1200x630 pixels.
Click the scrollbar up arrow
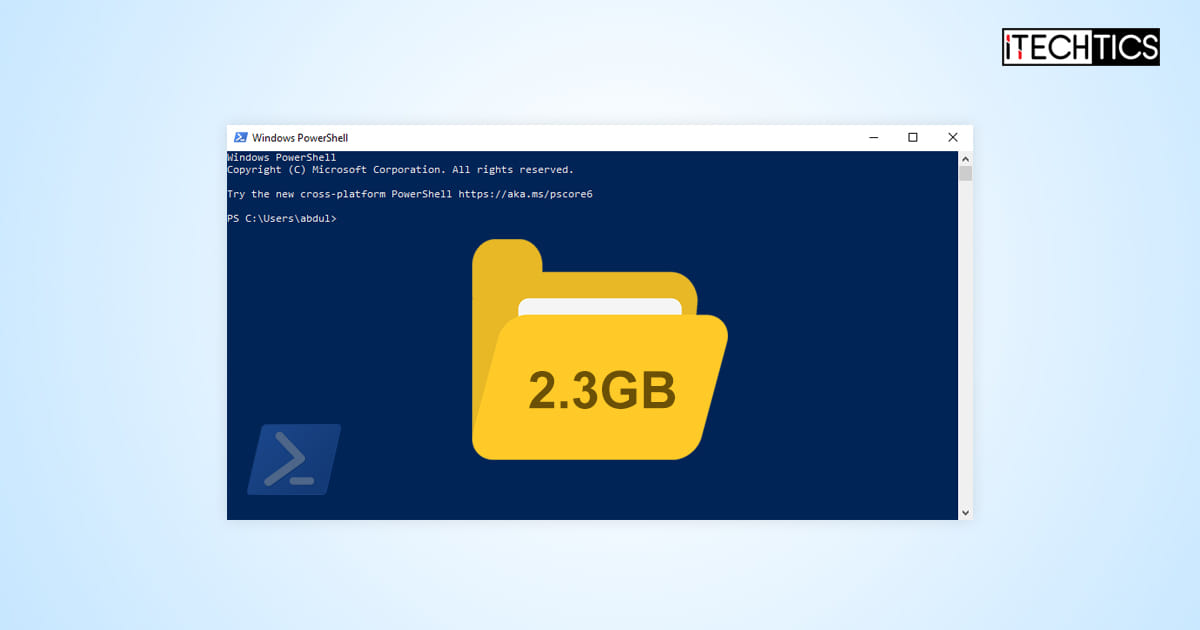(964, 157)
